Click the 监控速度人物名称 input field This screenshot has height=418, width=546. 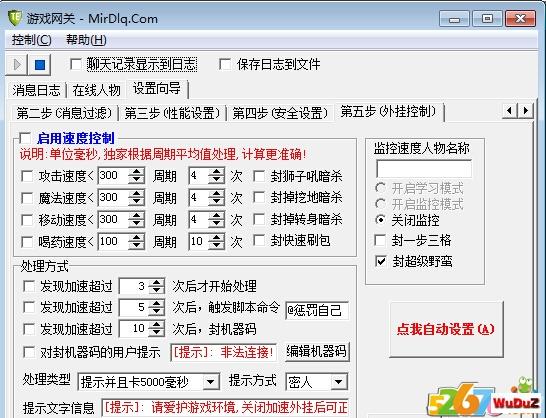pos(424,169)
